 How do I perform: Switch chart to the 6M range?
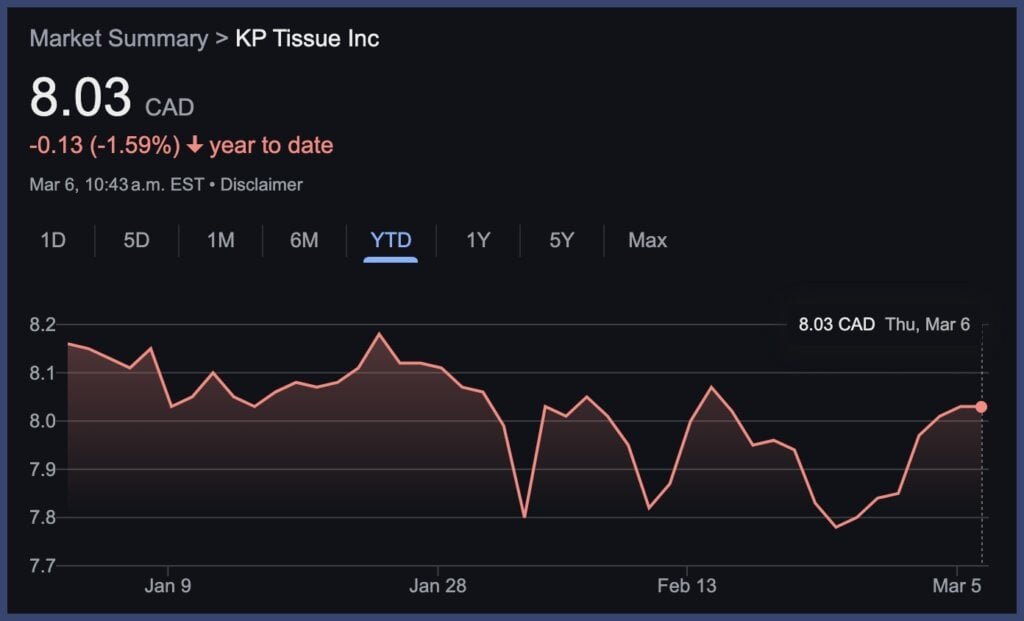click(x=304, y=240)
